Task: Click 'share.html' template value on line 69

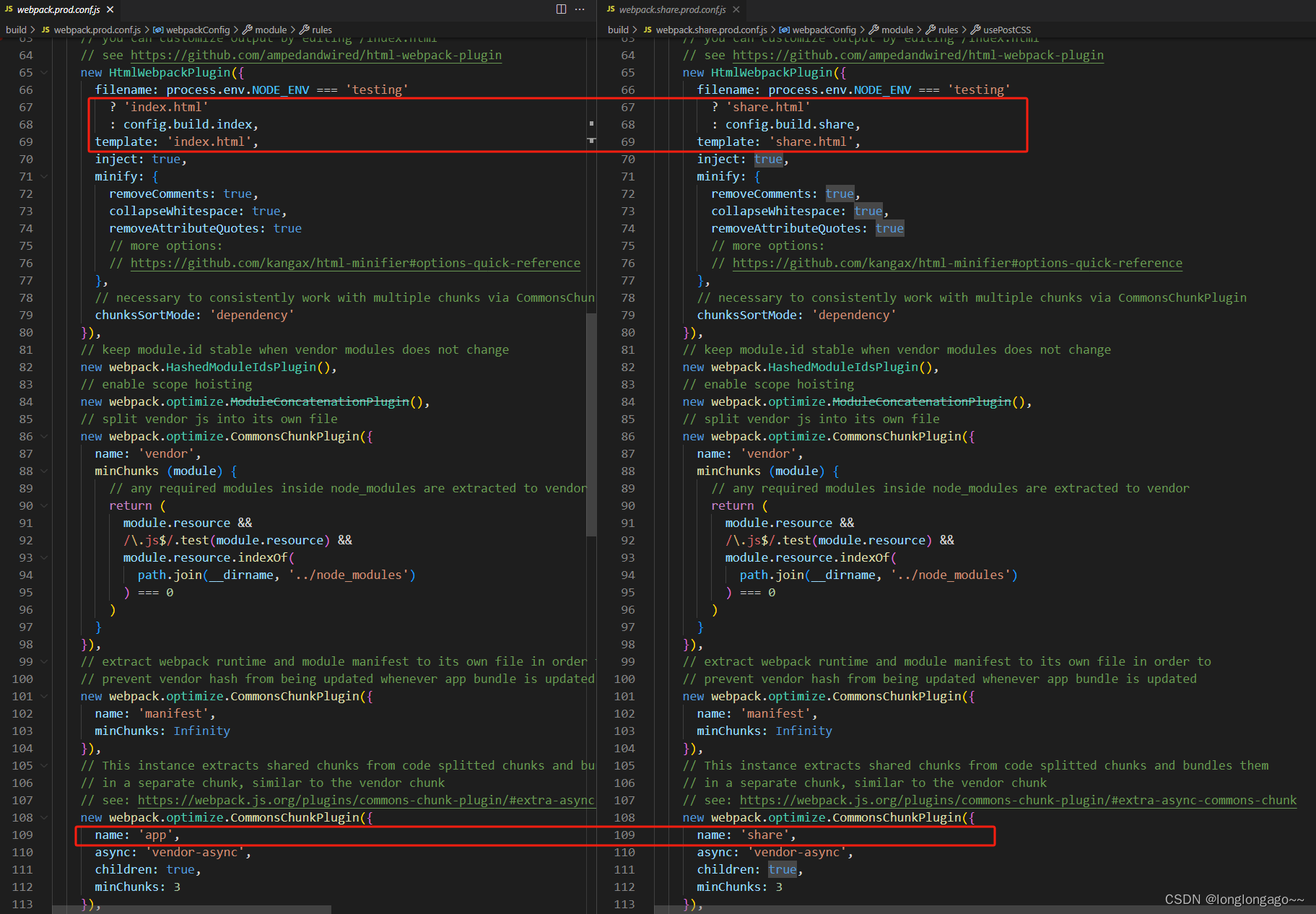Action: pyautogui.click(x=811, y=142)
